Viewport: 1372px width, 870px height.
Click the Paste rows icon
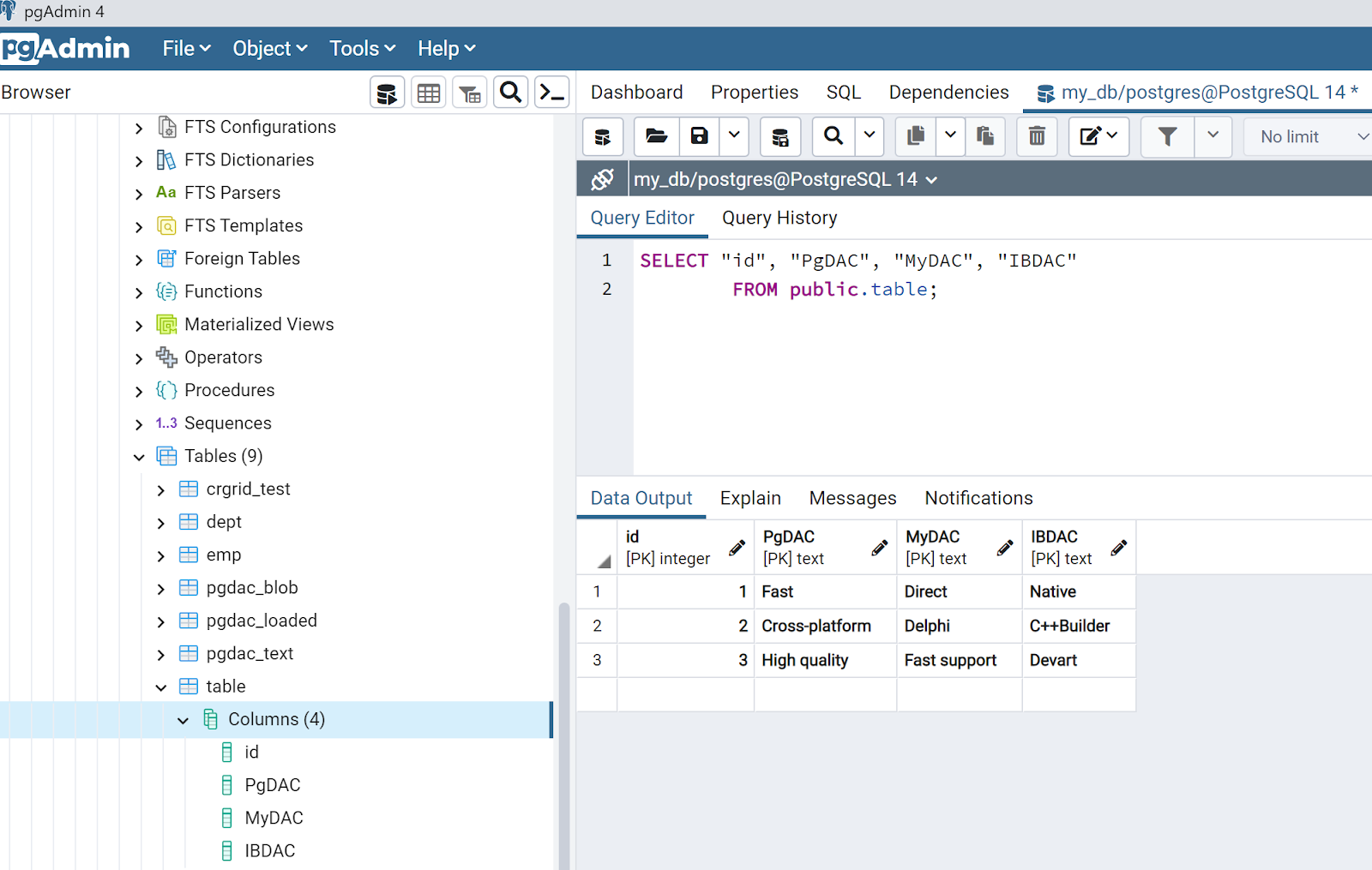[x=985, y=137]
